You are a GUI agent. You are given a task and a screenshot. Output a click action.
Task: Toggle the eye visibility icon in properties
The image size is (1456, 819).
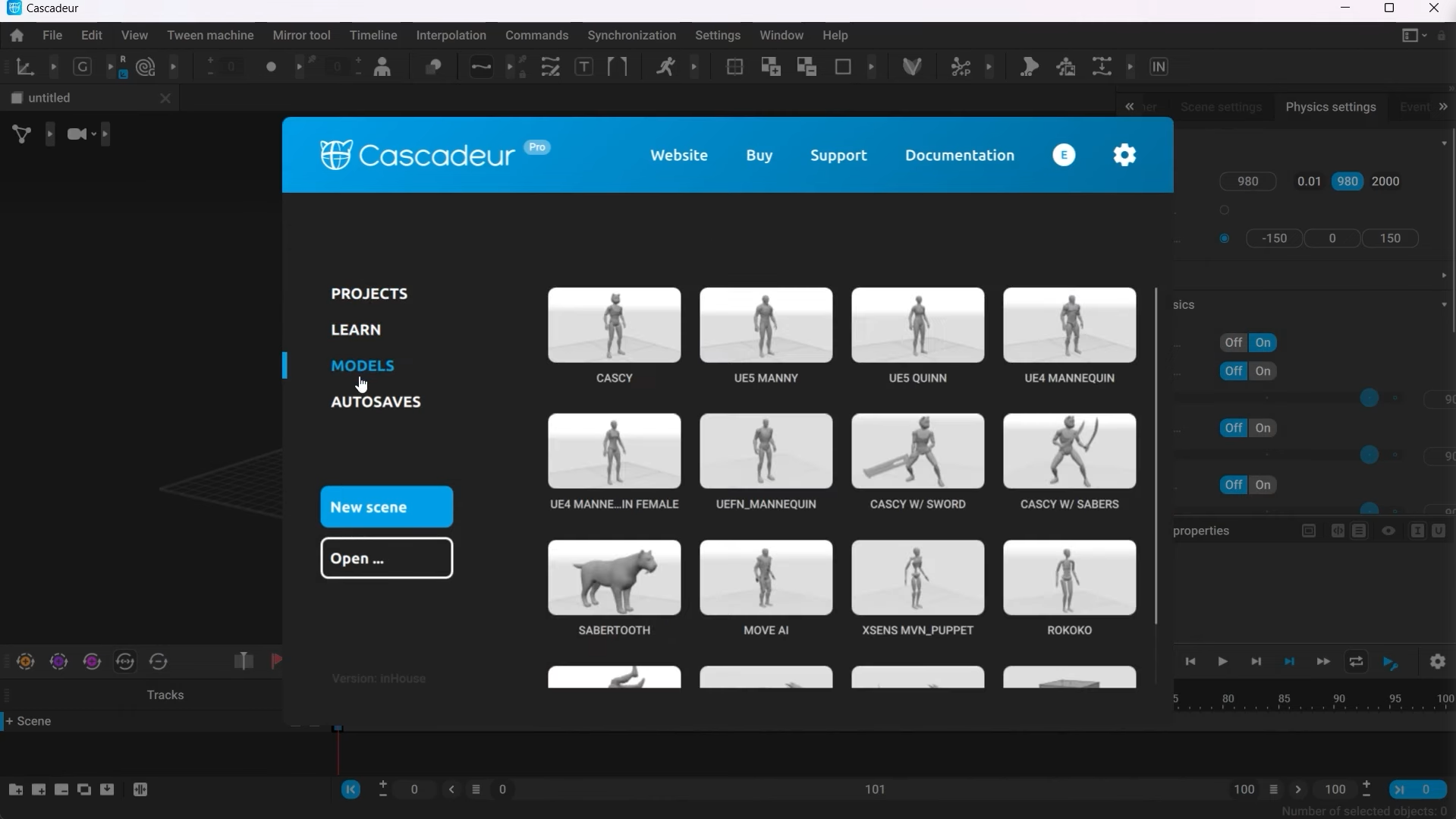(1388, 531)
